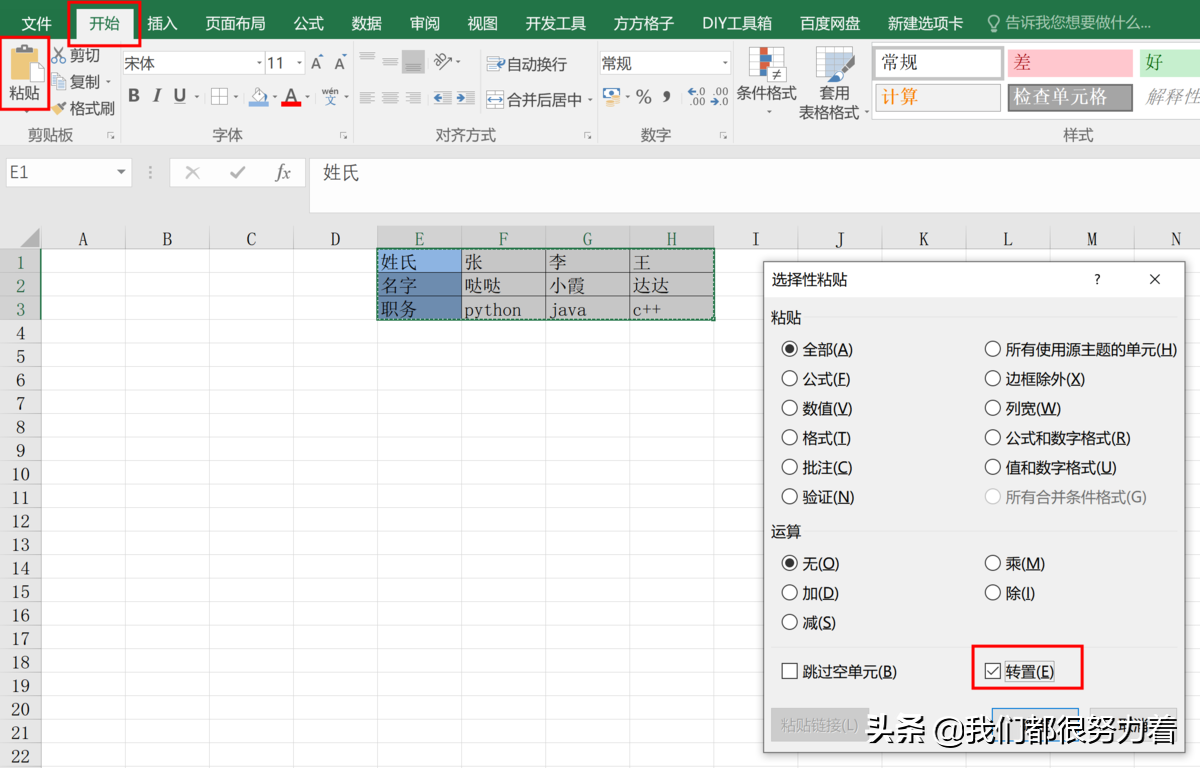Increase font size with larger A
1200x768 pixels.
317,63
